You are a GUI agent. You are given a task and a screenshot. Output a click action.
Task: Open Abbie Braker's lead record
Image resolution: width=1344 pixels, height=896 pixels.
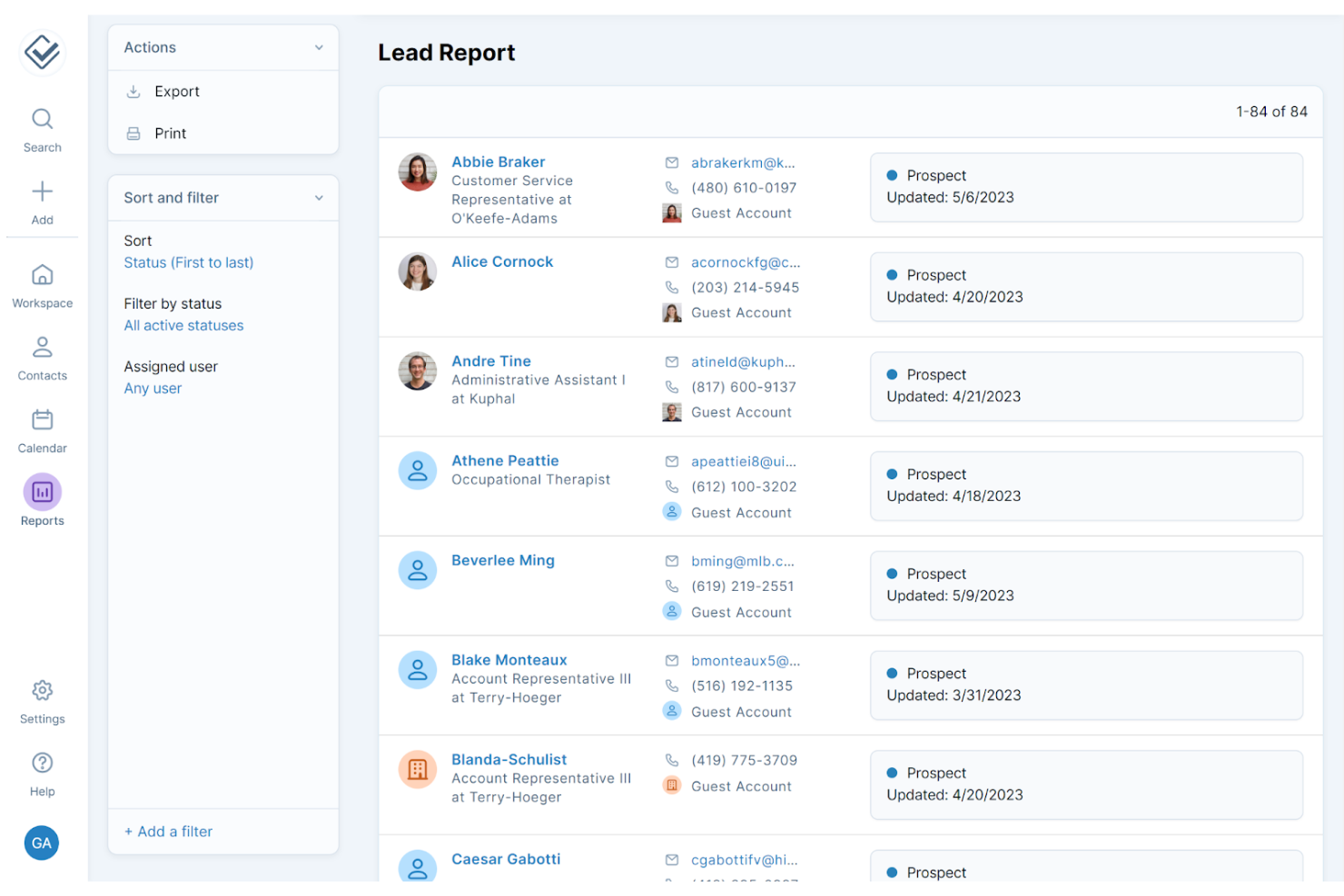498,162
